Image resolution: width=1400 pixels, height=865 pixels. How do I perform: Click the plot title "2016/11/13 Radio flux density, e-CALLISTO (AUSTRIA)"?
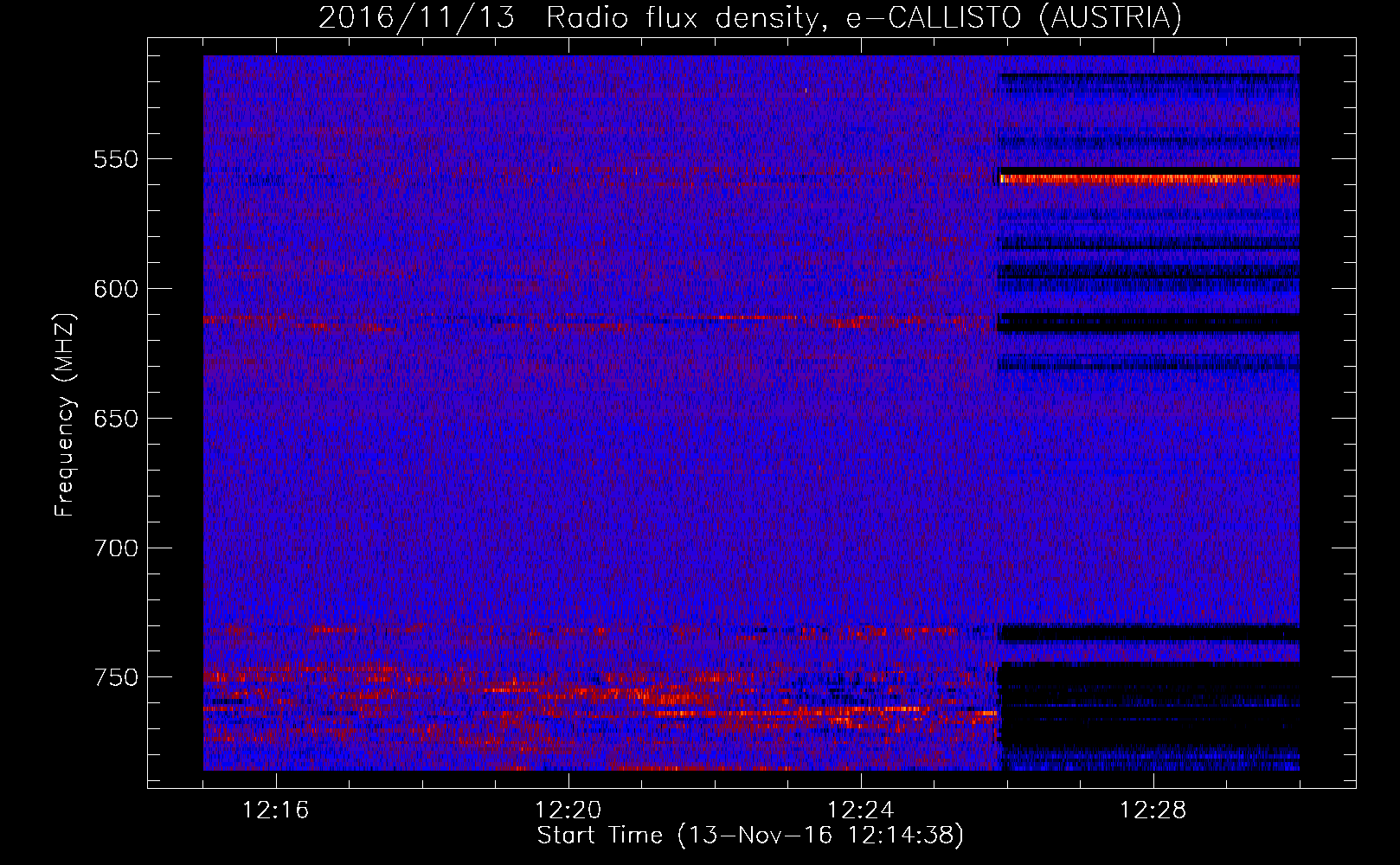click(x=750, y=17)
